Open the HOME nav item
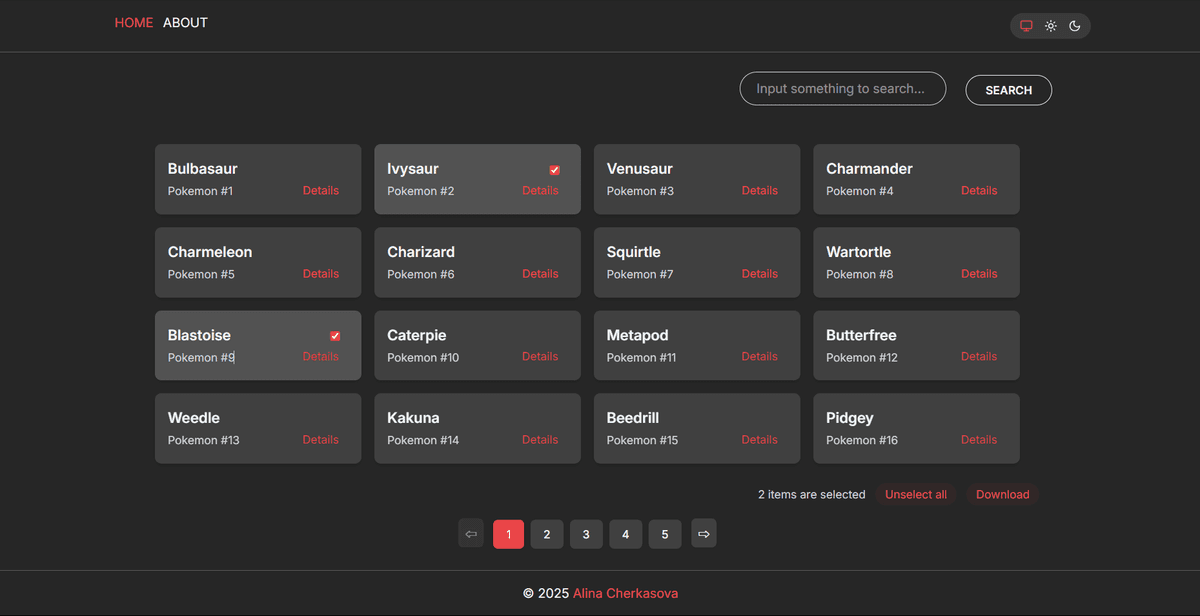The width and height of the screenshot is (1200, 616). (134, 23)
